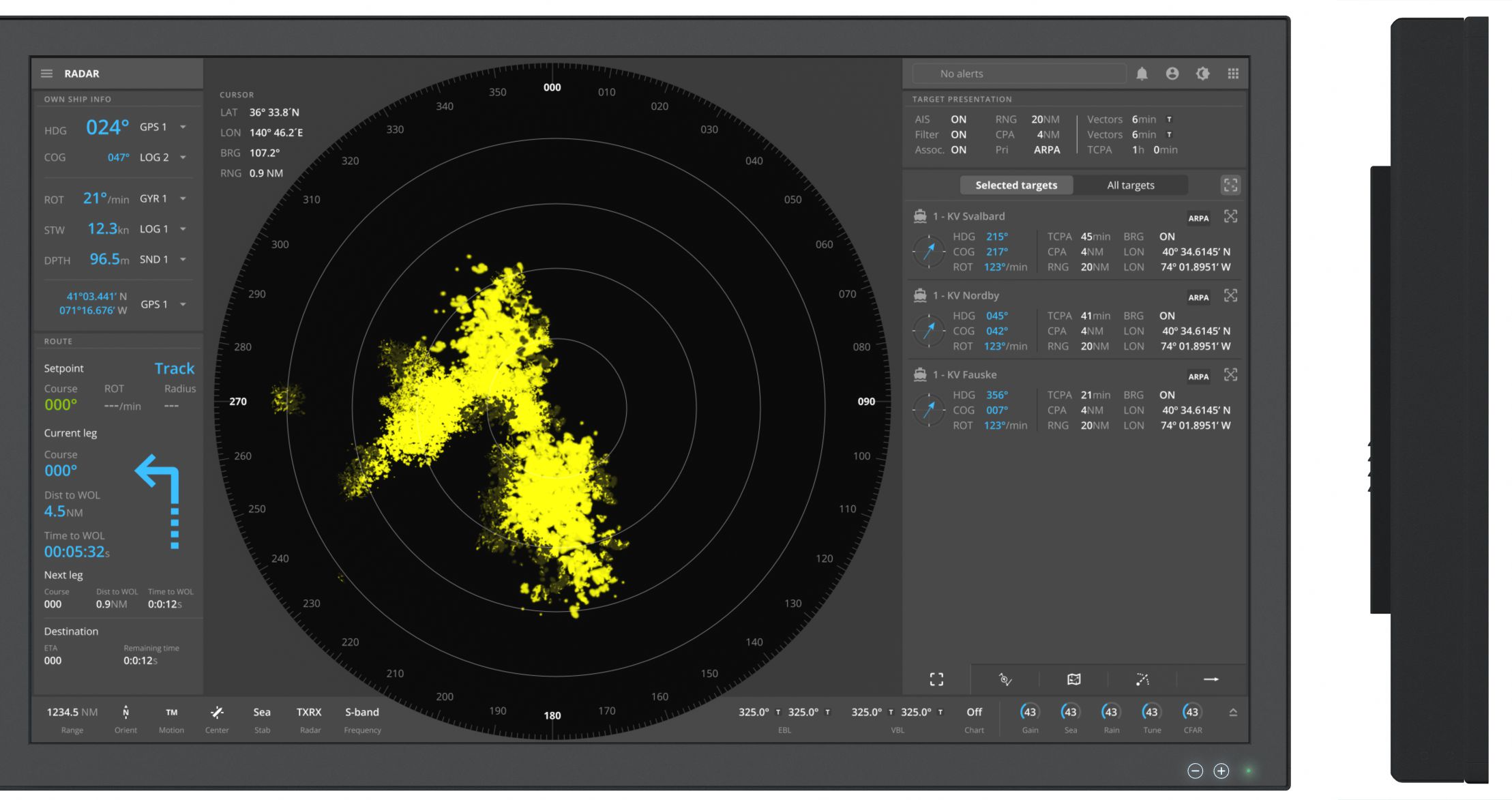Image resolution: width=1512 pixels, height=800 pixels.
Task: Adjust the Gain dial control
Action: [x=1029, y=712]
